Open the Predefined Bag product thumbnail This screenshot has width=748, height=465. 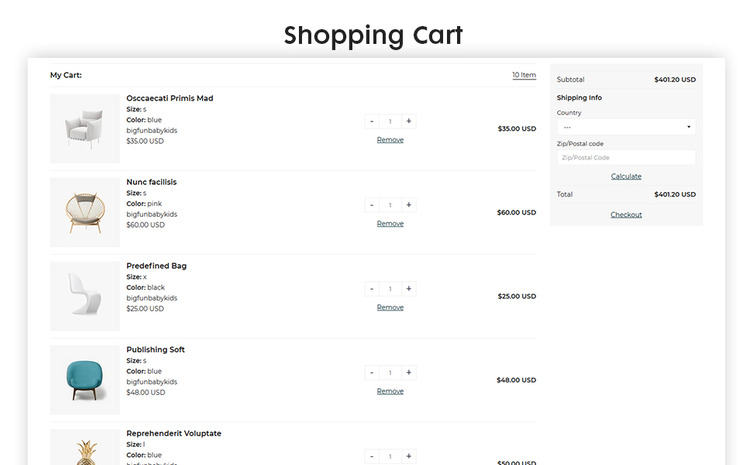pos(85,296)
